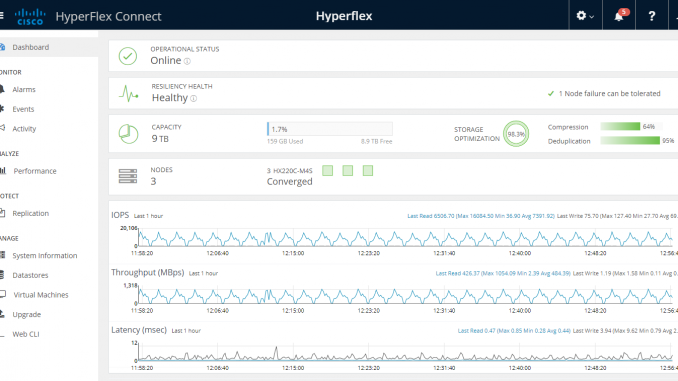Image resolution: width=678 pixels, height=381 pixels.
Task: Open the help question mark icon
Action: 652,16
